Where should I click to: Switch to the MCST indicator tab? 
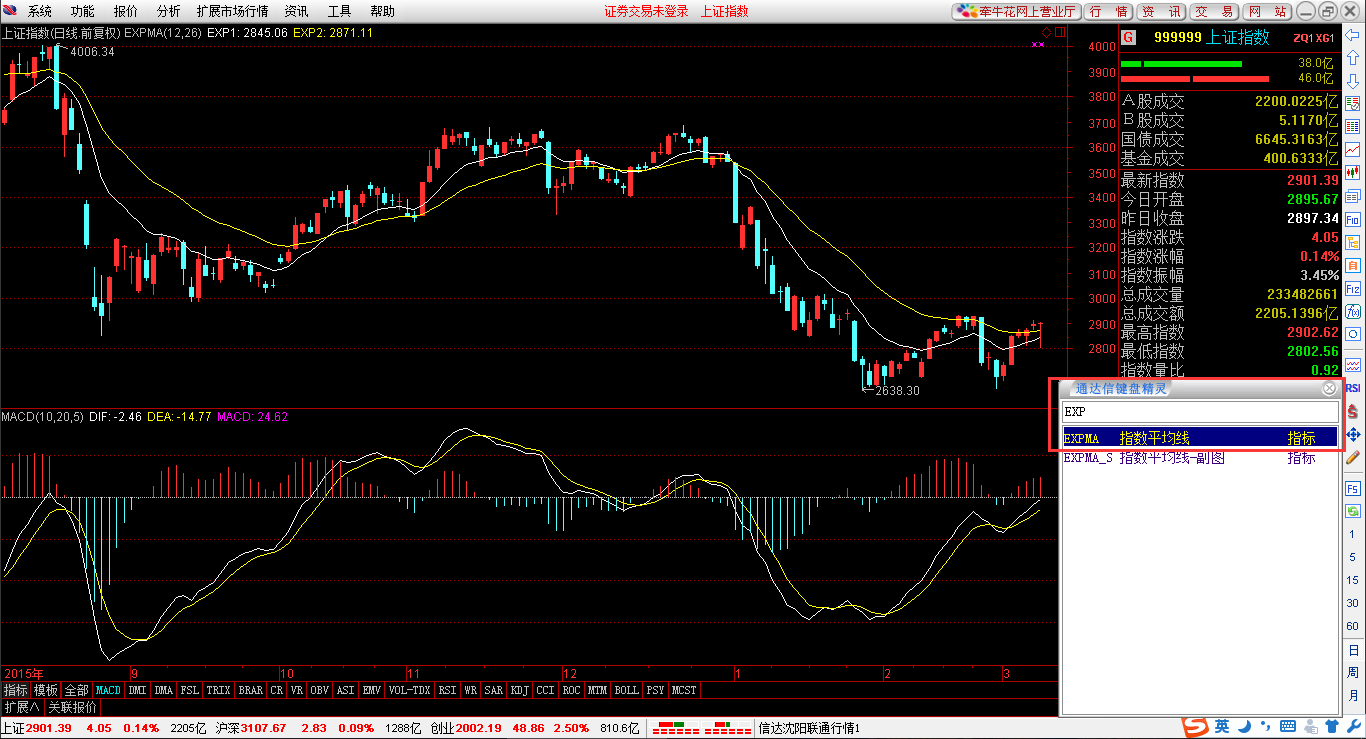pyautogui.click(x=684, y=690)
